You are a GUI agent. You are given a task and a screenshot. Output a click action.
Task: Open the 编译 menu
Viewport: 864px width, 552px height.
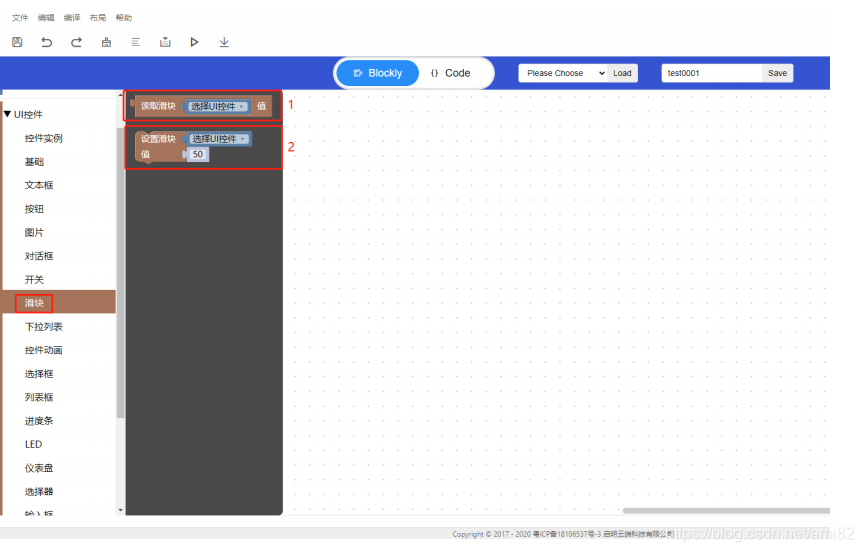[72, 18]
